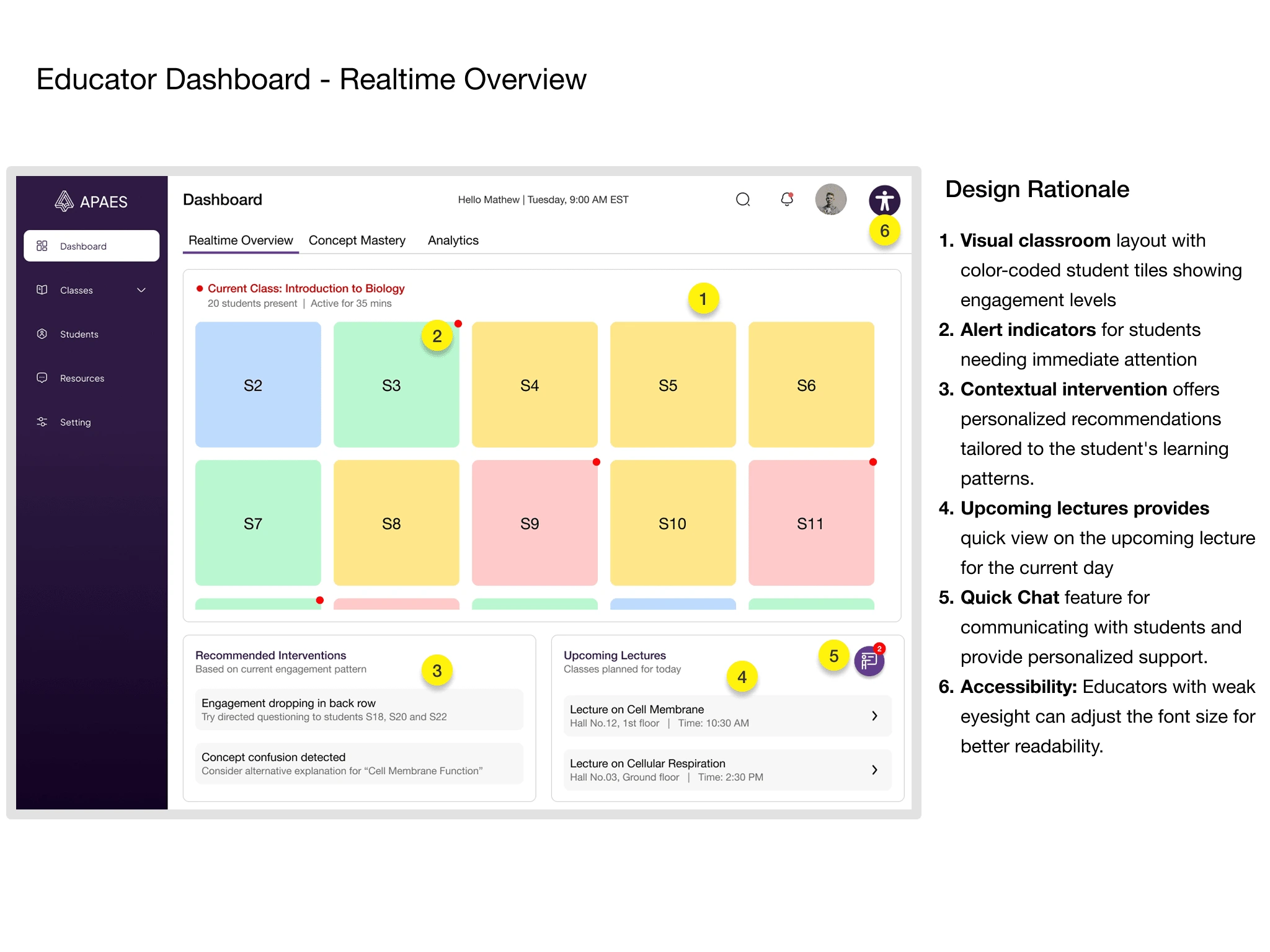Expand Lecture on Cellular Respiration arrow
This screenshot has height=952, width=1270.
pyautogui.click(x=874, y=770)
